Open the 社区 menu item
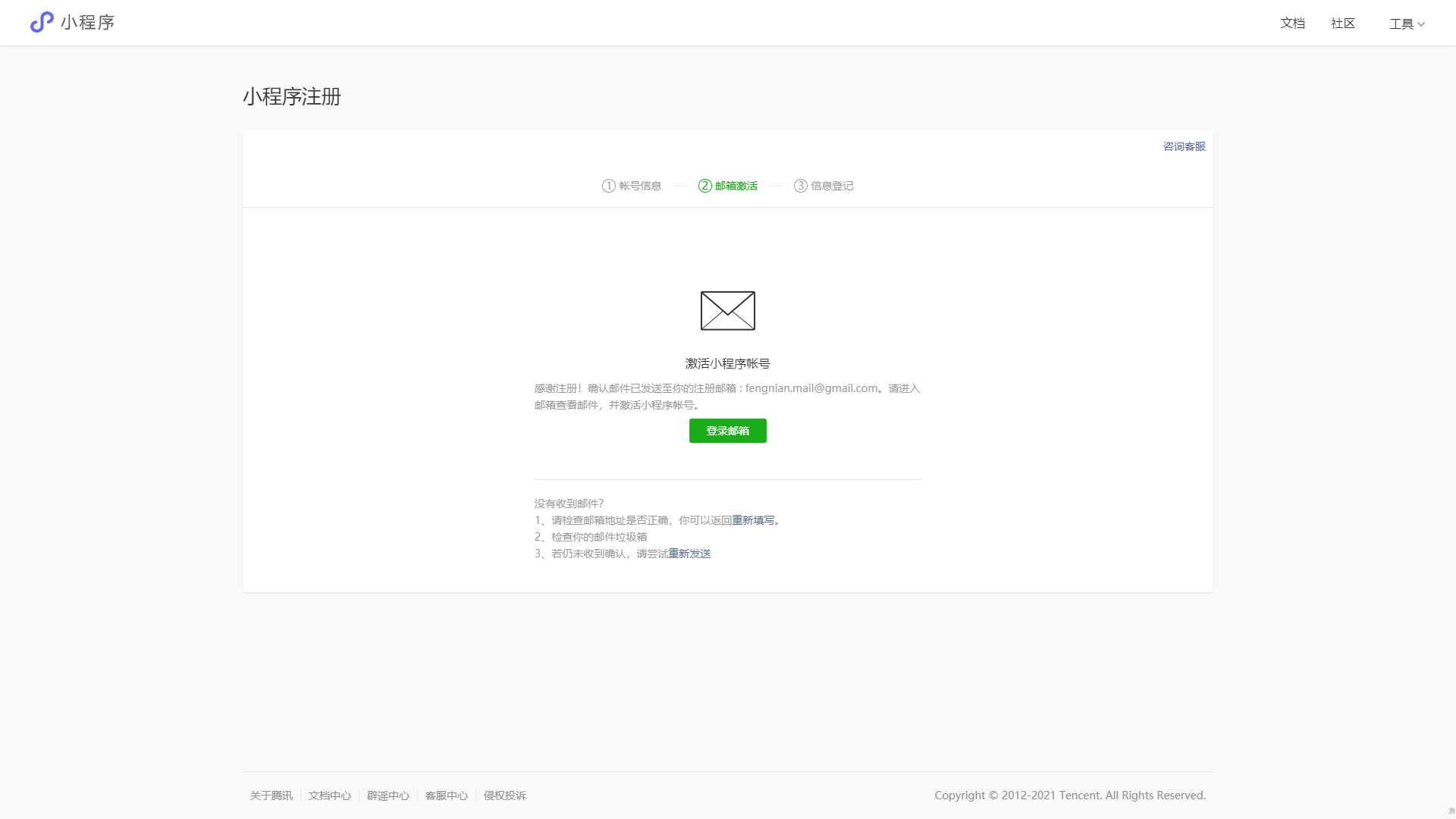This screenshot has width=1456, height=819. point(1342,24)
